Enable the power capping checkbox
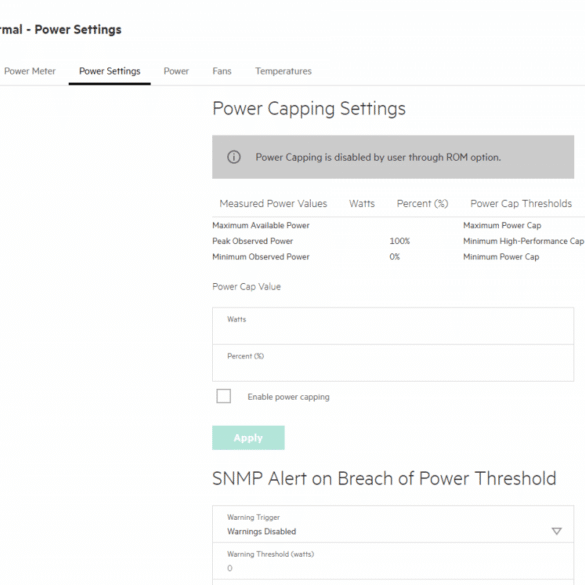Image resolution: width=585 pixels, height=585 pixels. [223, 396]
